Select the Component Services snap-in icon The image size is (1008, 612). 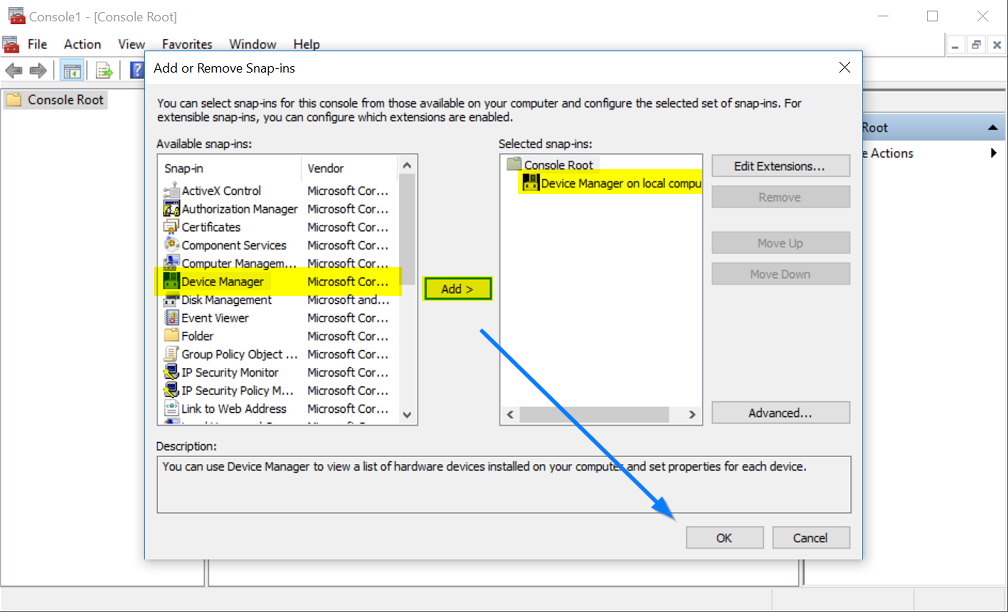click(x=171, y=244)
